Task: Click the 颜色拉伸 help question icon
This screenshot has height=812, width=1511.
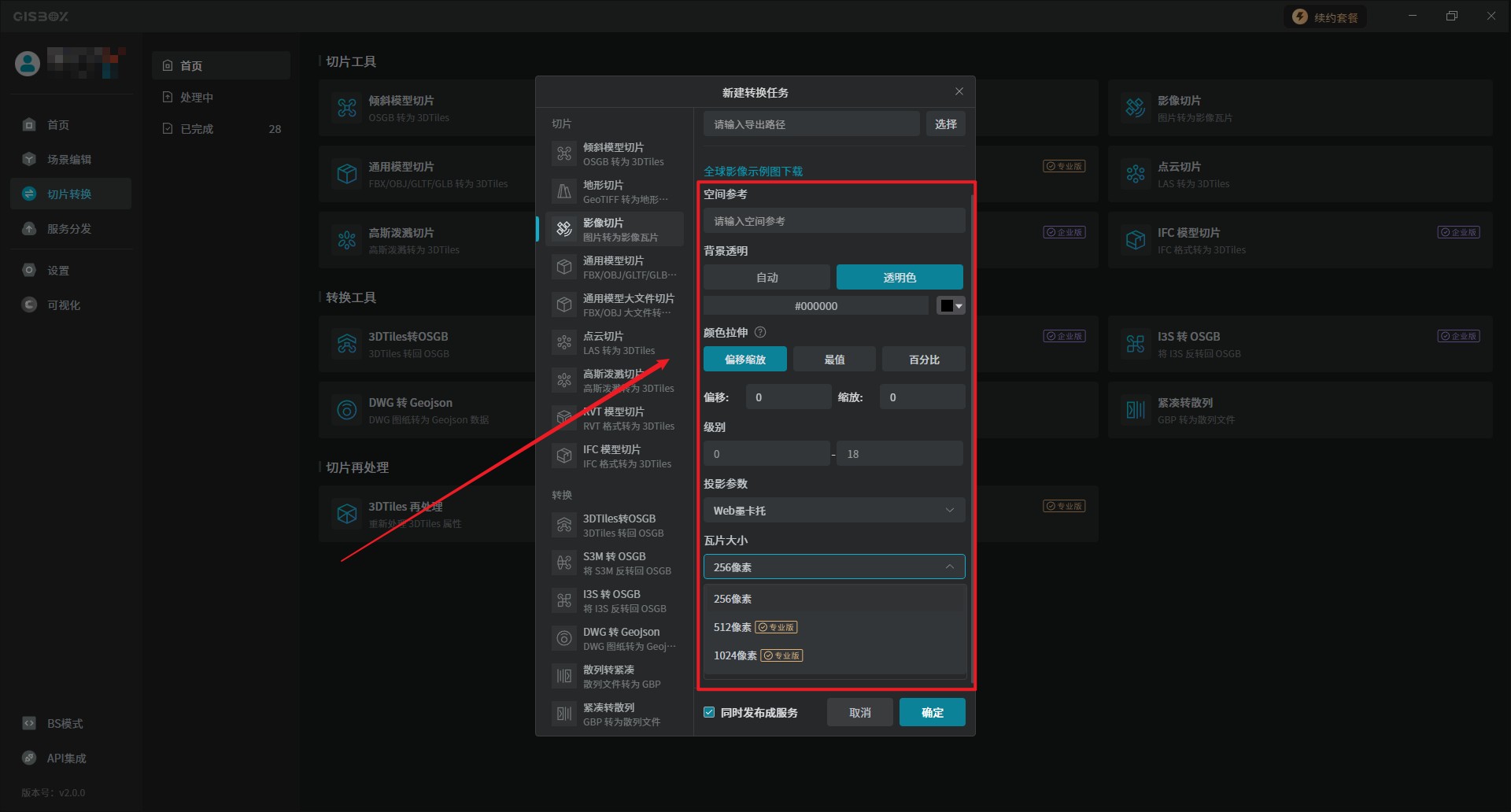Action: (760, 333)
